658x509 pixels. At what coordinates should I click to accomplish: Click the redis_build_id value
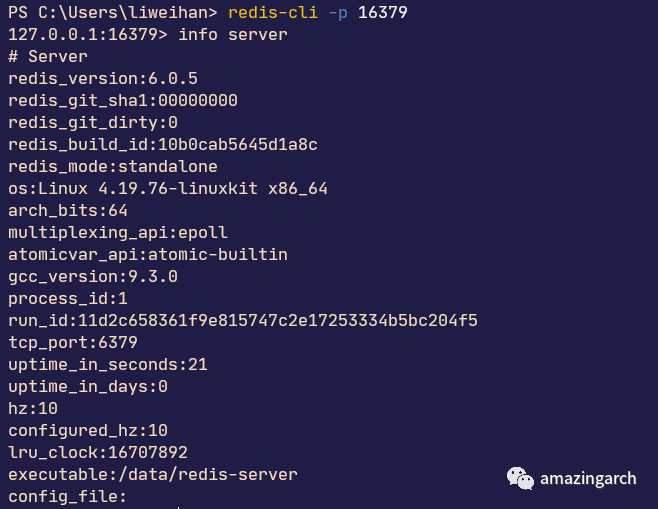[238, 145]
